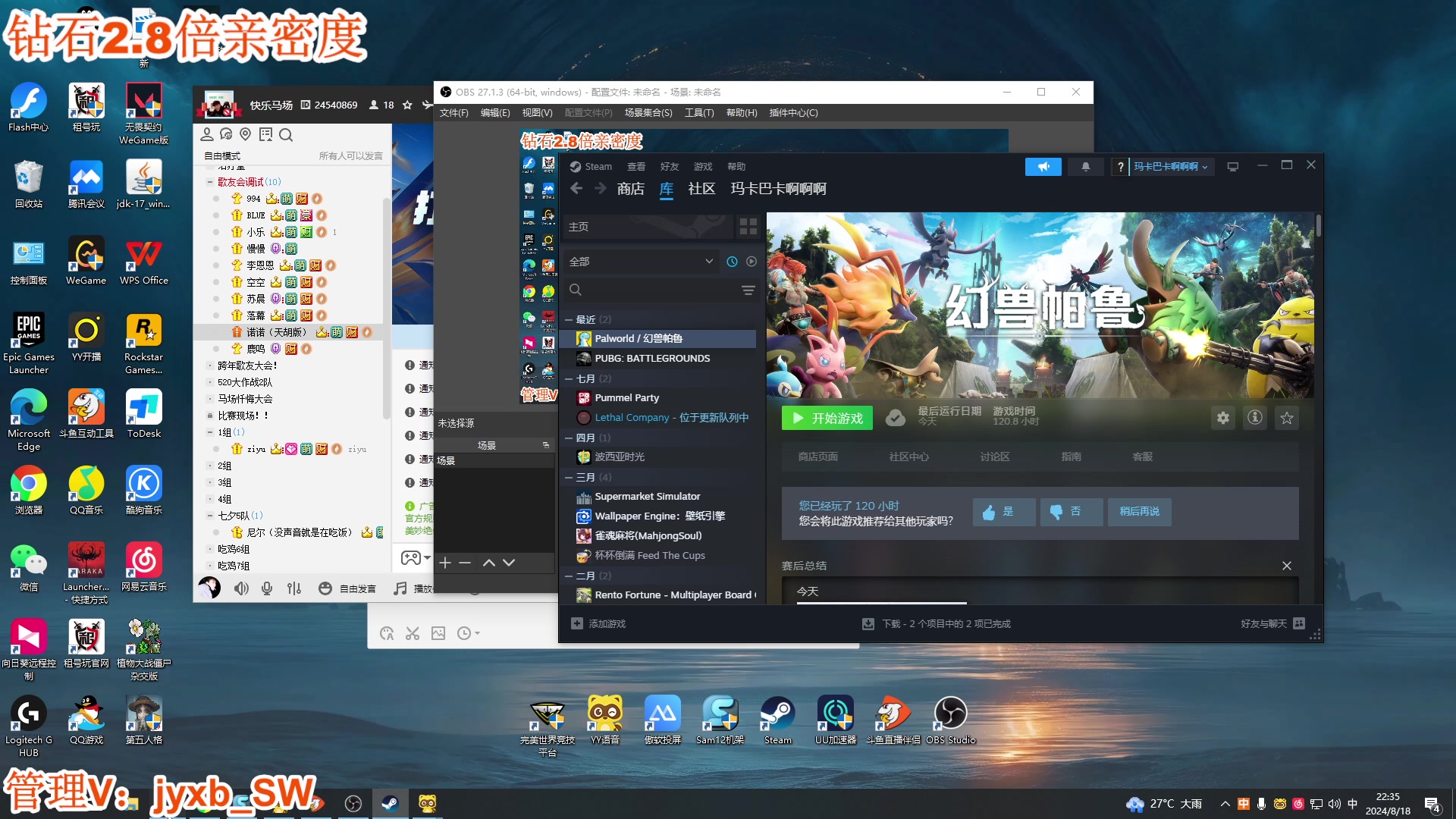Click 添加游戏 in Steam footer
Viewport: 1456px width, 819px height.
(x=598, y=623)
